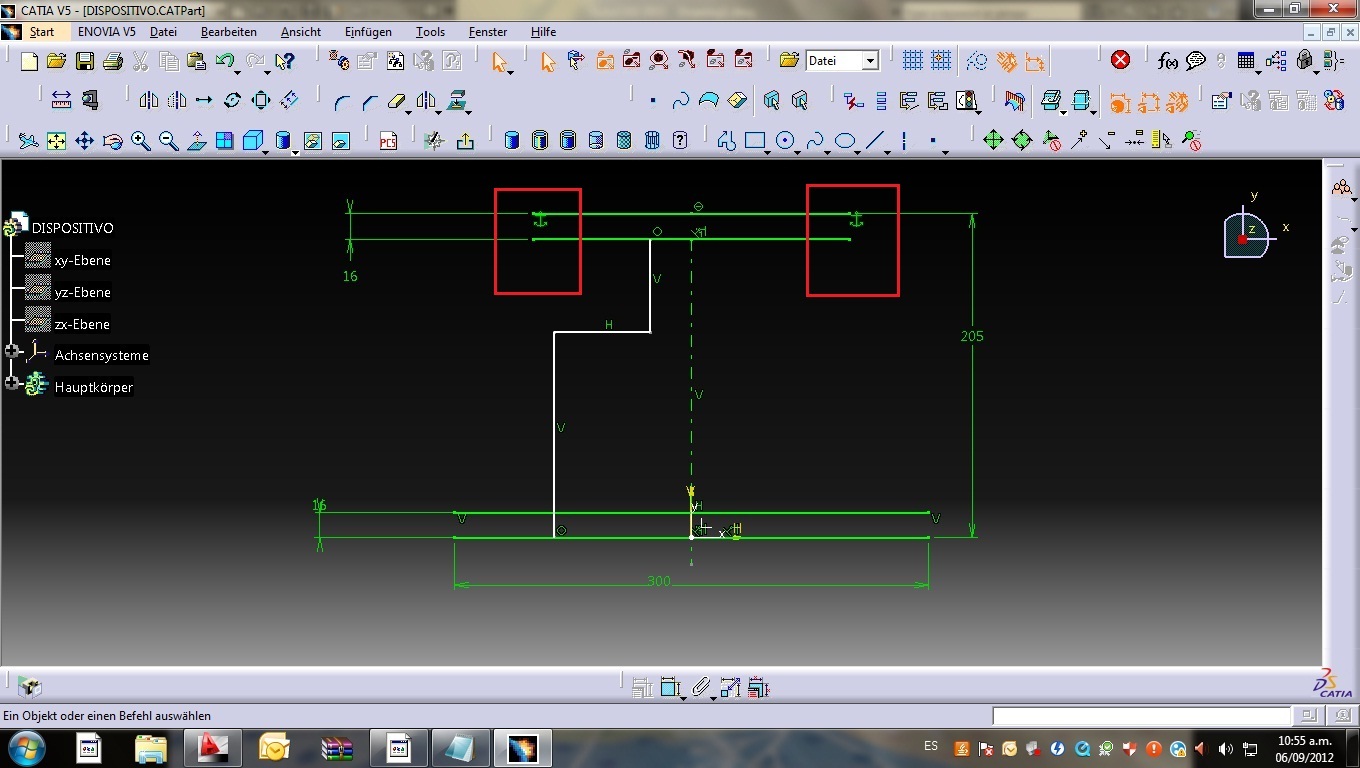The image size is (1360, 768).
Task: Open the formula f(x) editor
Action: tap(1167, 61)
